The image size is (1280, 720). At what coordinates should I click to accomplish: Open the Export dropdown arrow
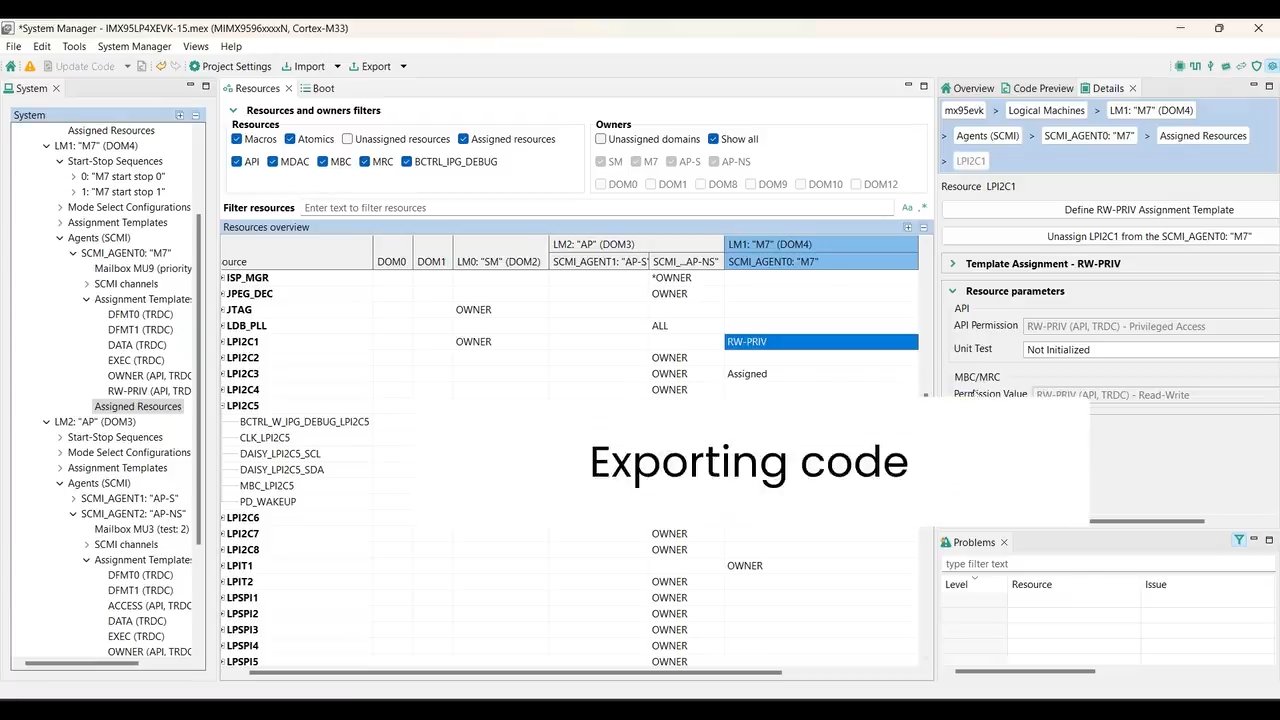coord(403,66)
